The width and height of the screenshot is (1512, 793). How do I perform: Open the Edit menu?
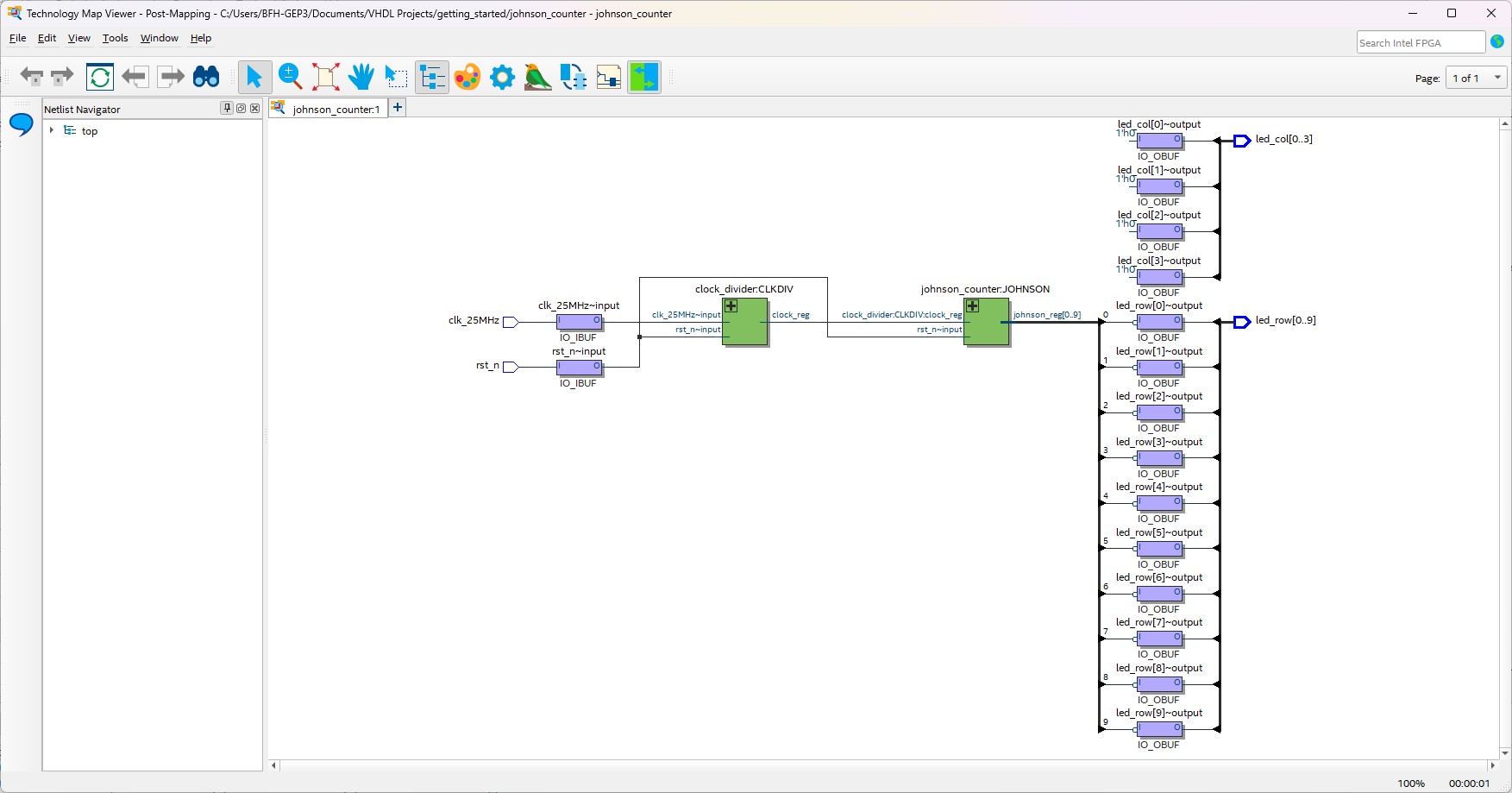click(x=47, y=38)
